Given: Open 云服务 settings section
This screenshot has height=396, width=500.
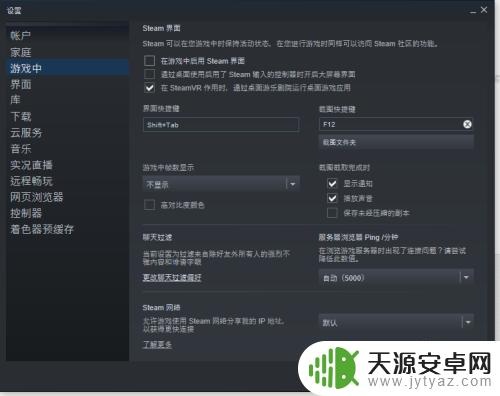Looking at the screenshot, I should coord(26,132).
